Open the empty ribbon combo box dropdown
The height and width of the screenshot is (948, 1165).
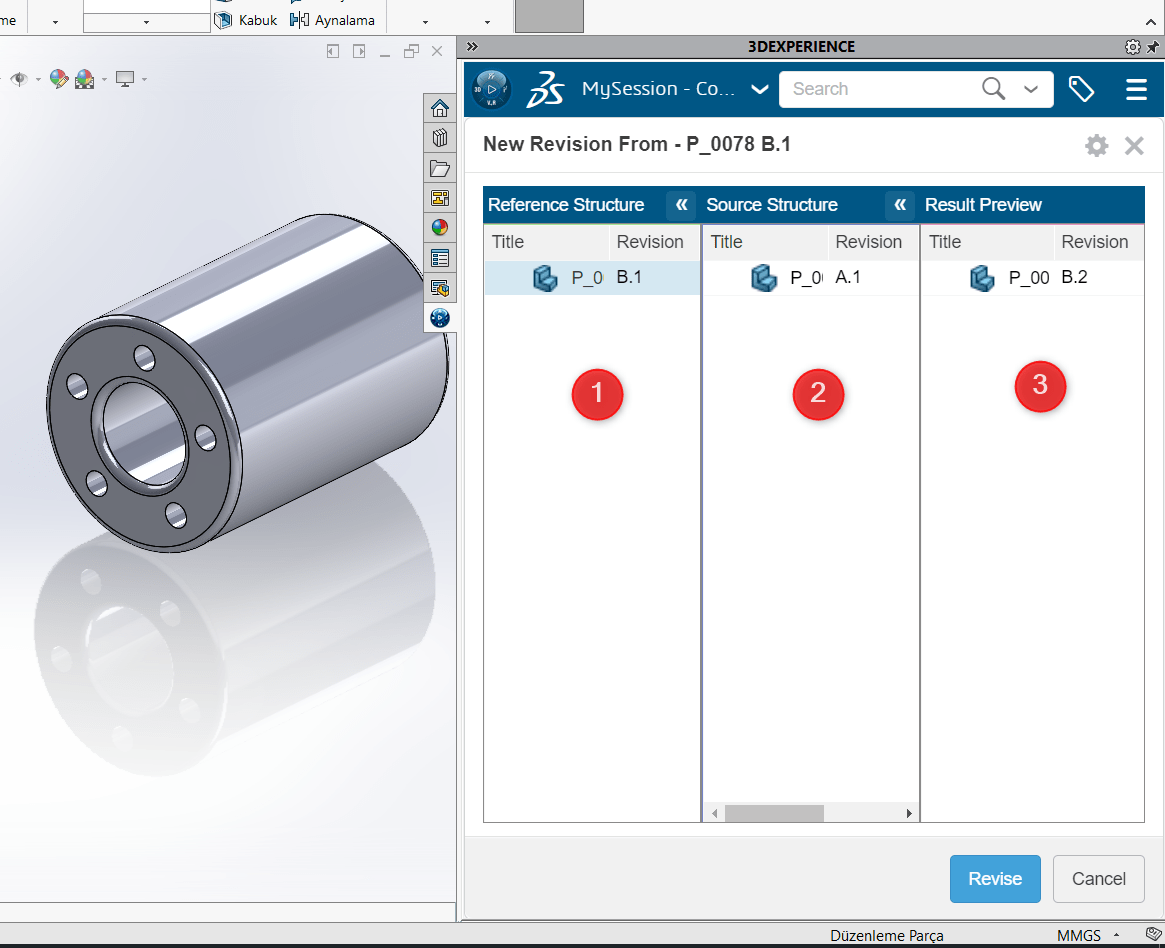[146, 22]
